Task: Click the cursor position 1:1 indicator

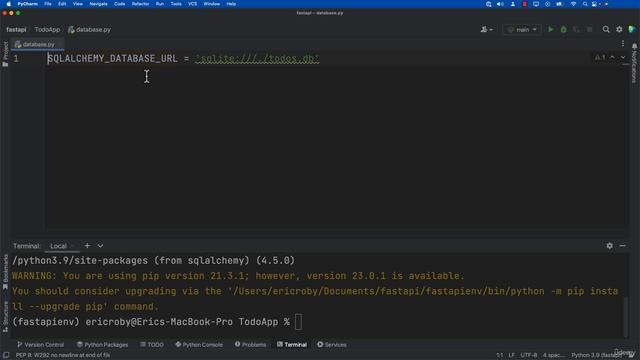Action: [500, 355]
